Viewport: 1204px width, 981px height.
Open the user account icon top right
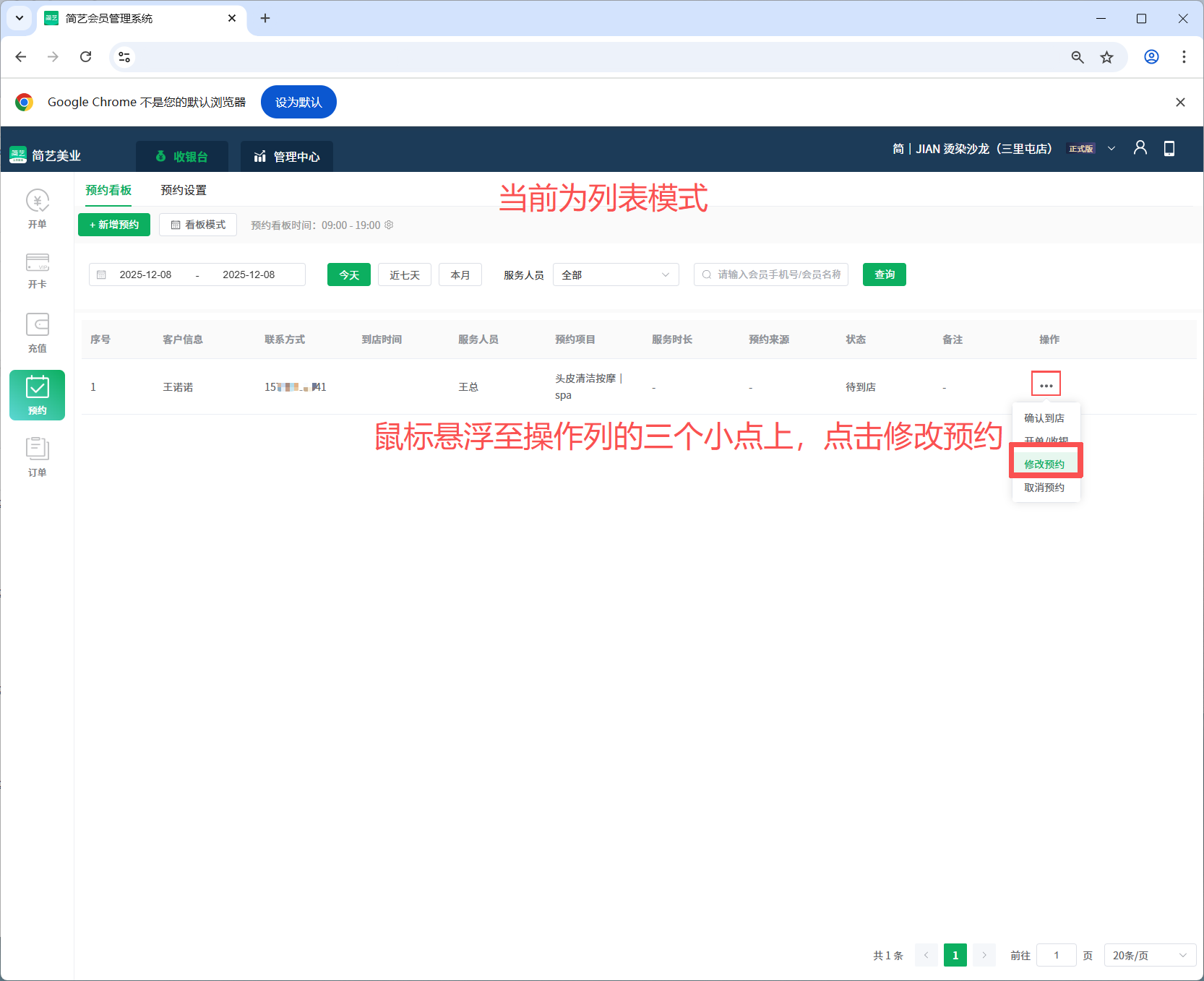[x=1140, y=147]
